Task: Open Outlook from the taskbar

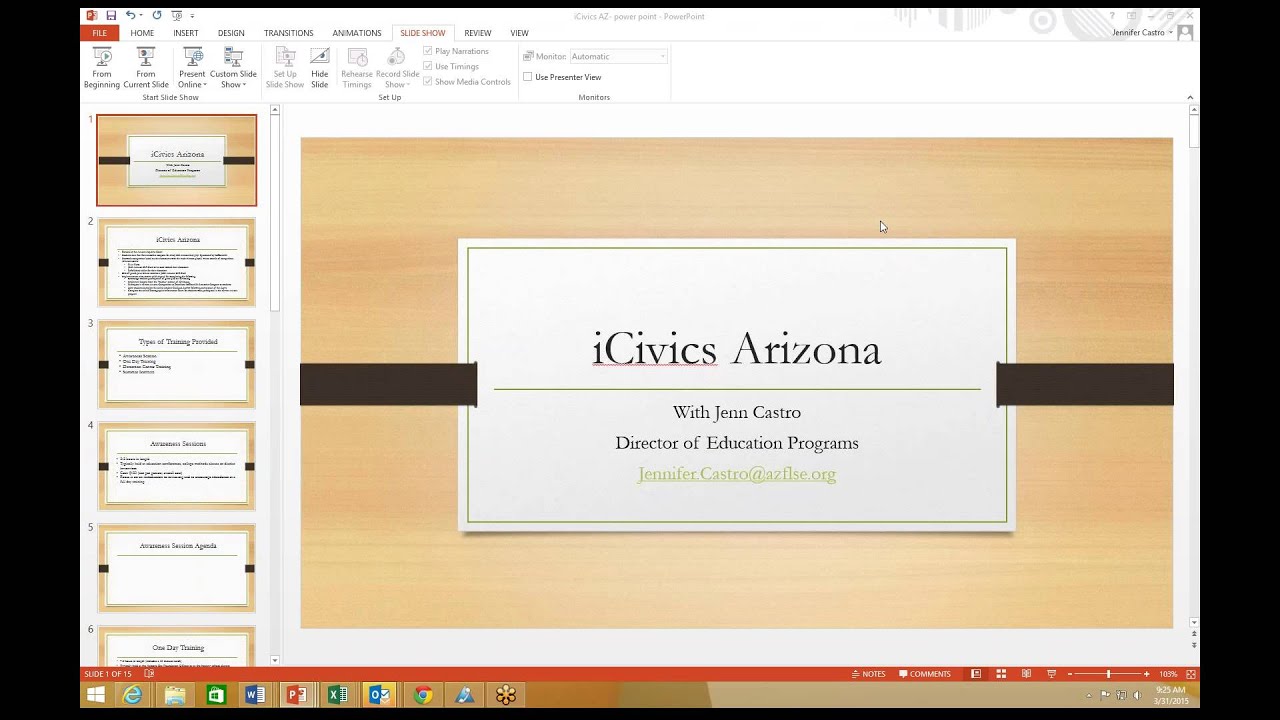Action: pos(379,694)
